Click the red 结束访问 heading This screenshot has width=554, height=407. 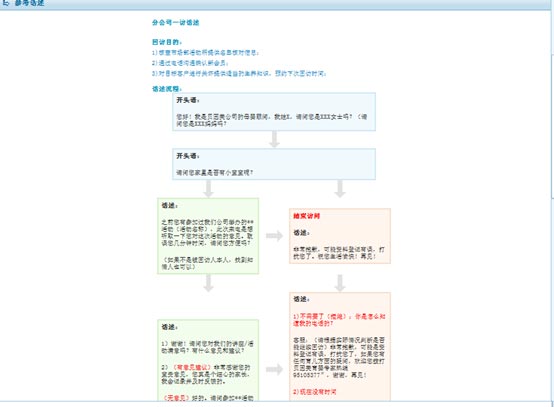tap(307, 216)
